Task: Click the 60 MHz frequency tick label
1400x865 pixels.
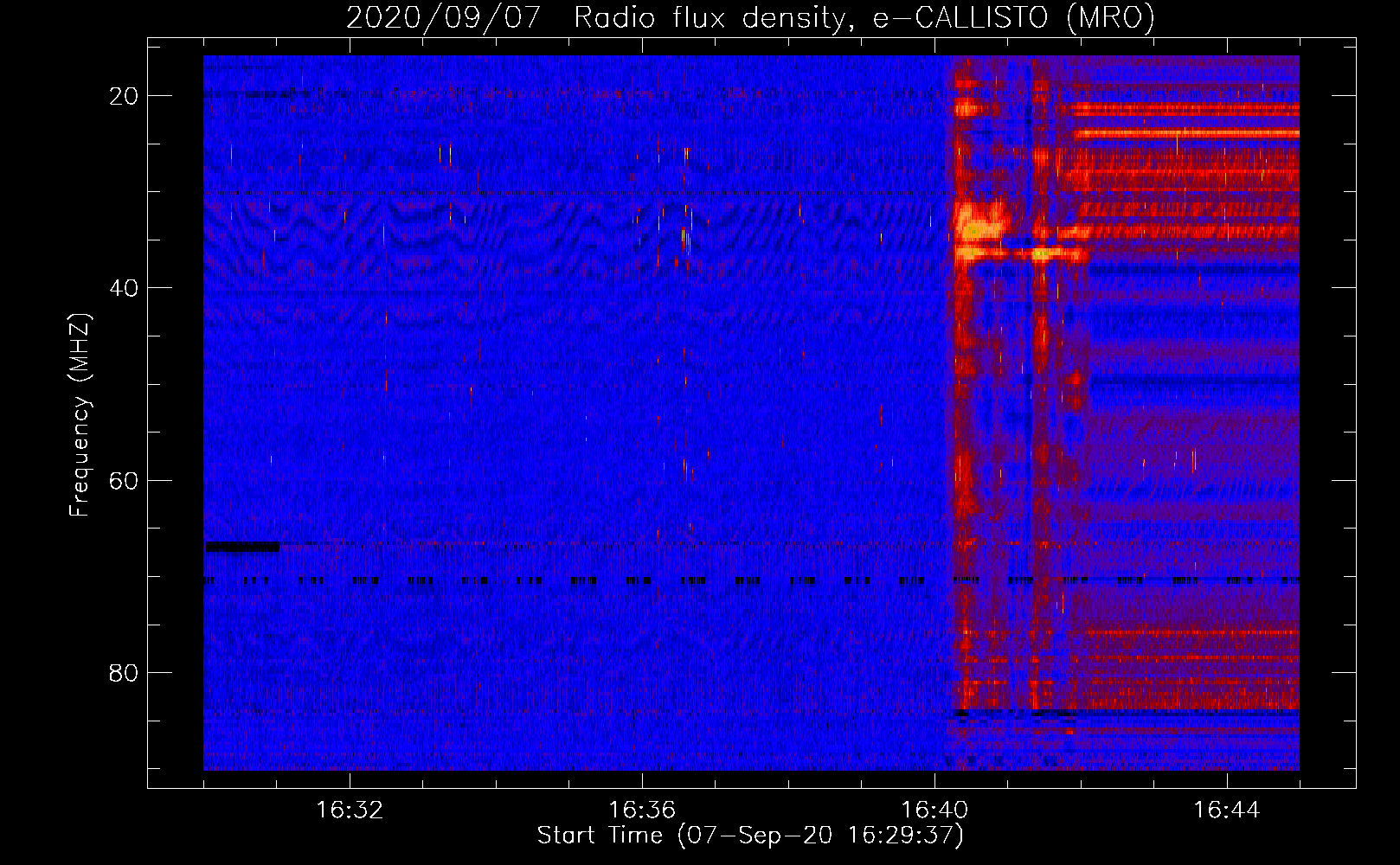Action: (x=124, y=480)
